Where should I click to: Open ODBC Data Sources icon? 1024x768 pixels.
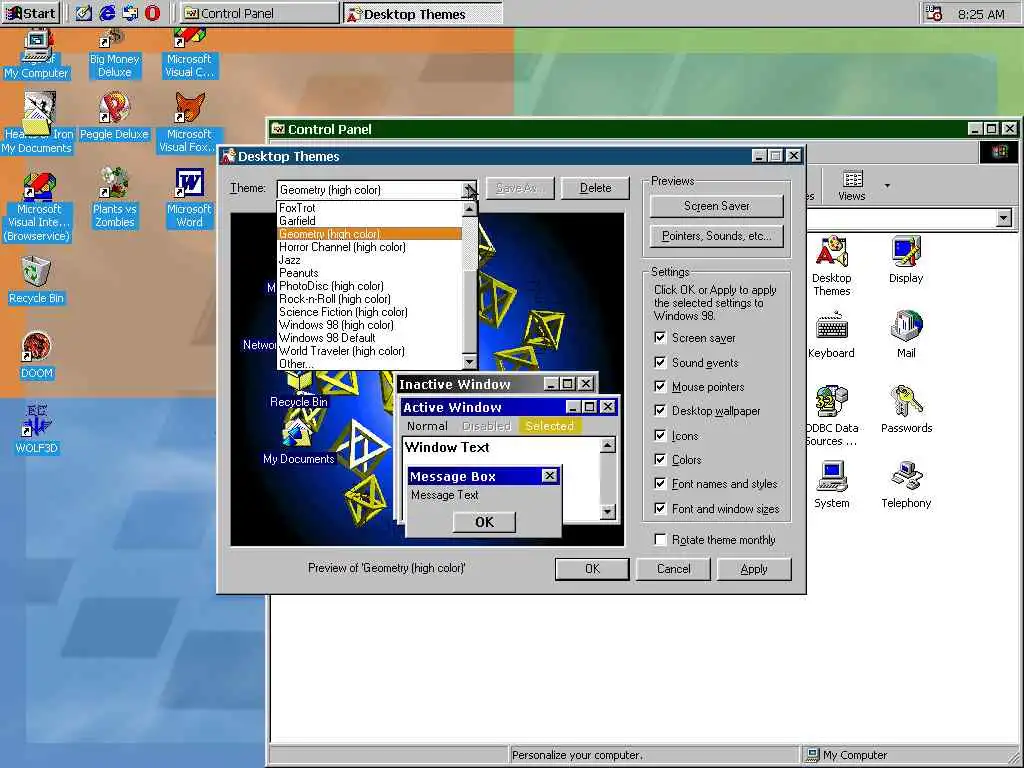pyautogui.click(x=831, y=416)
